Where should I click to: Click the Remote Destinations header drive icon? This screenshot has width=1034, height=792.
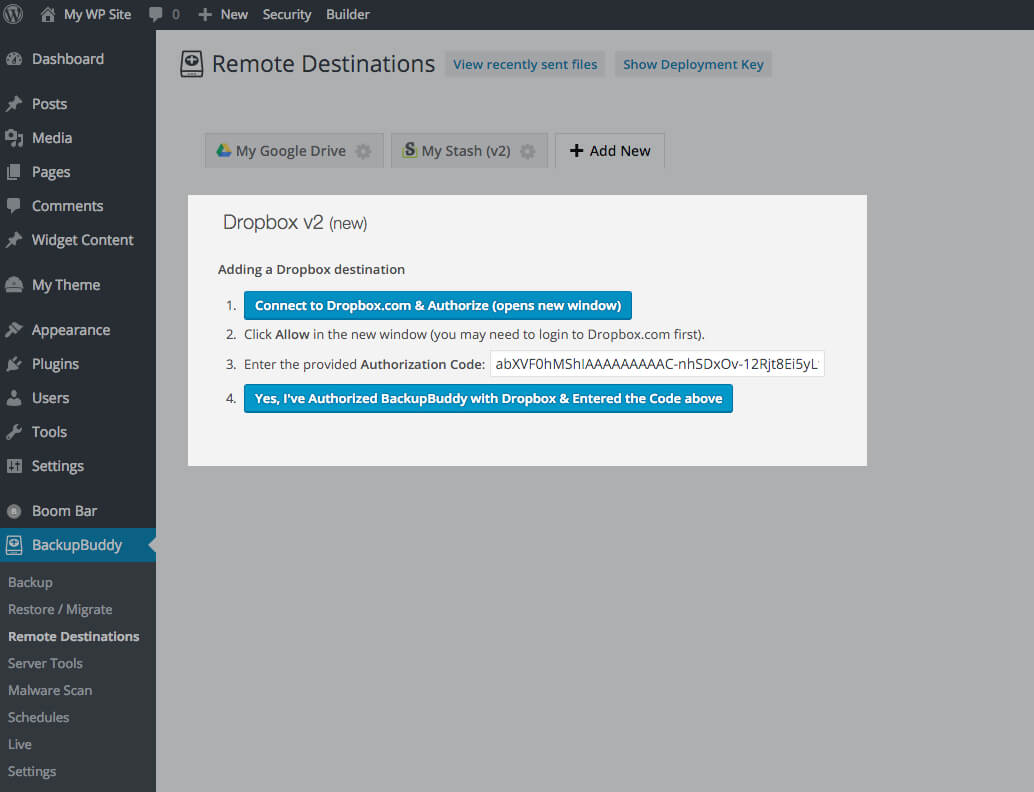coord(192,64)
